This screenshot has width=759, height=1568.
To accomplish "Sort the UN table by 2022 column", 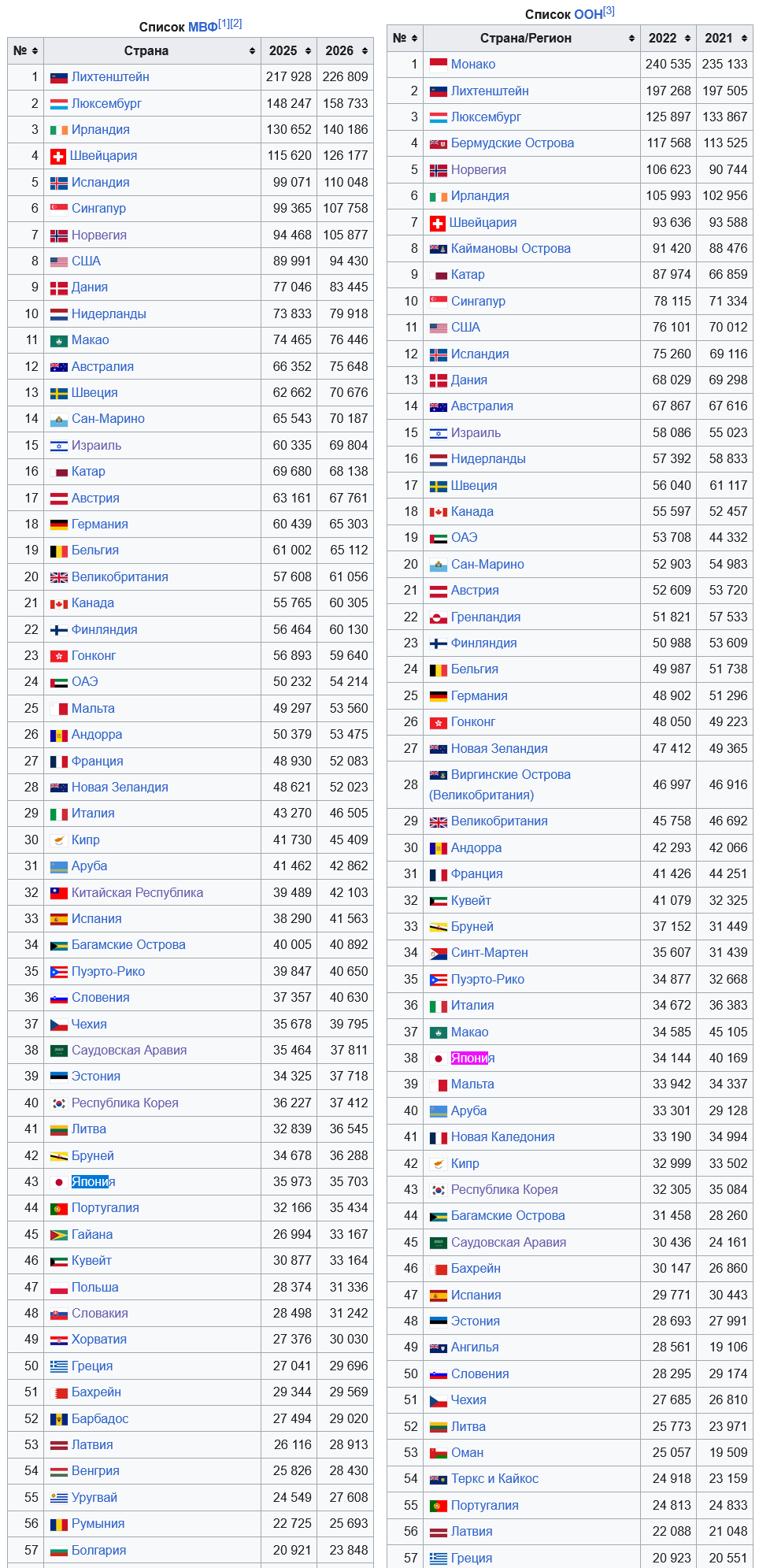I will (x=668, y=38).
